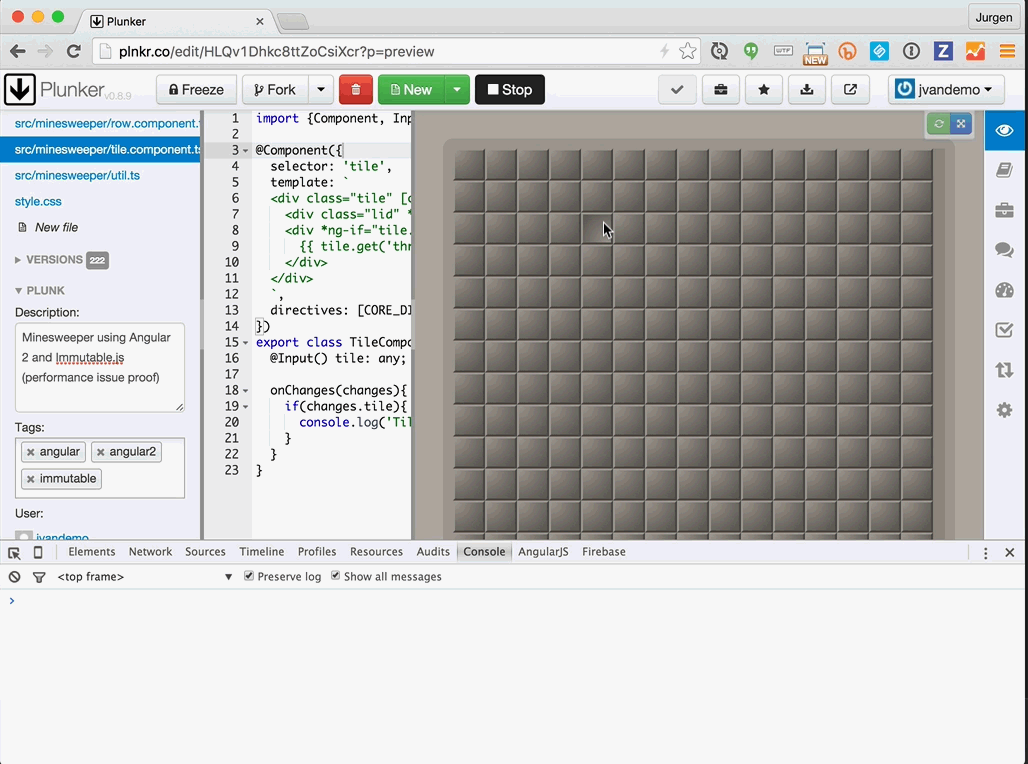The width and height of the screenshot is (1028, 764).
Task: Switch to the Network tab in DevTools
Action: tap(150, 552)
